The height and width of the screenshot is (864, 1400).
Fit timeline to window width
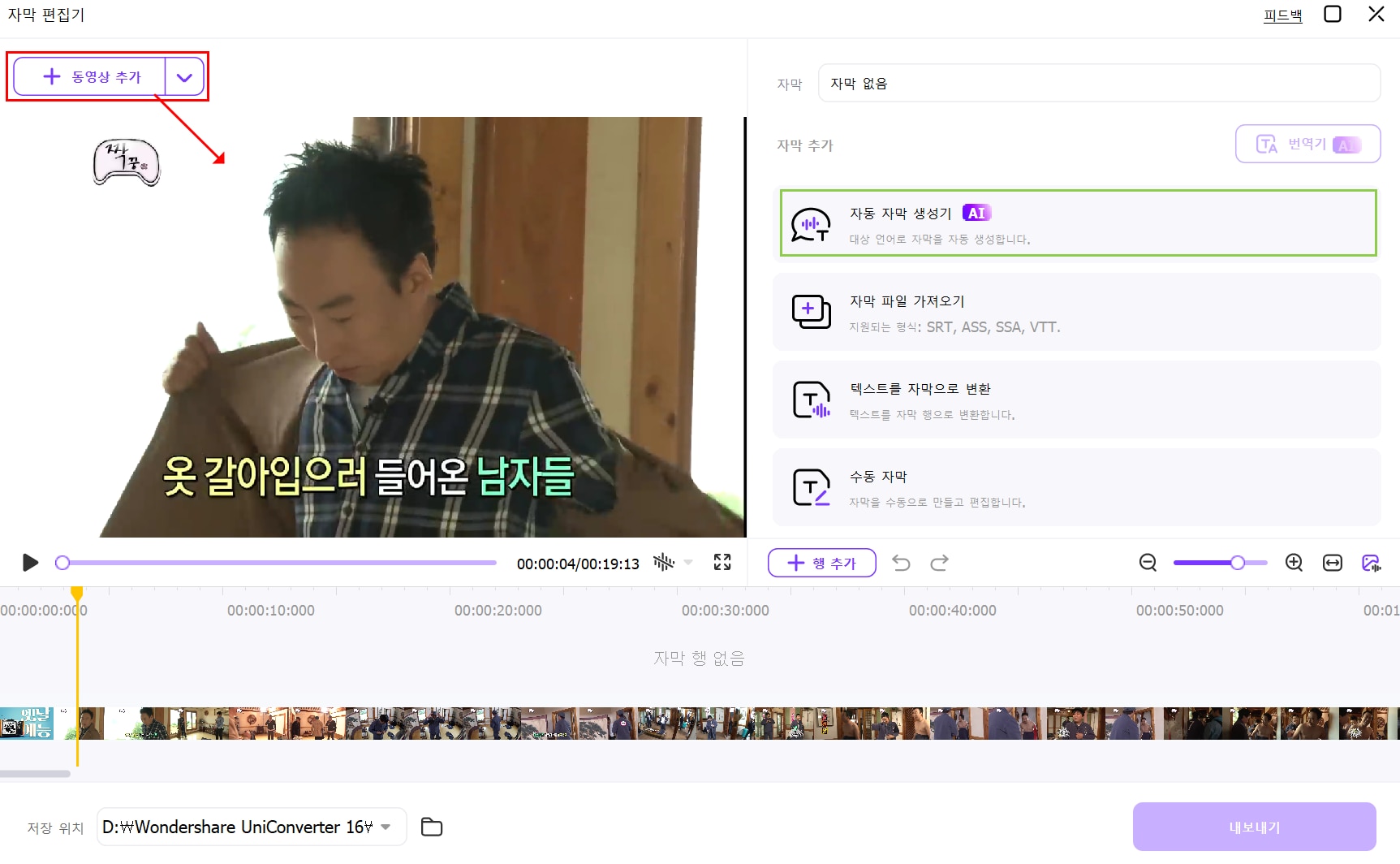(1332, 562)
